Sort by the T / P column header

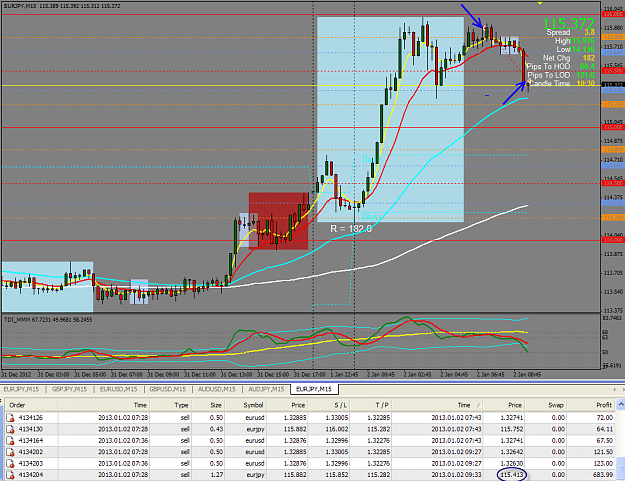coord(382,405)
